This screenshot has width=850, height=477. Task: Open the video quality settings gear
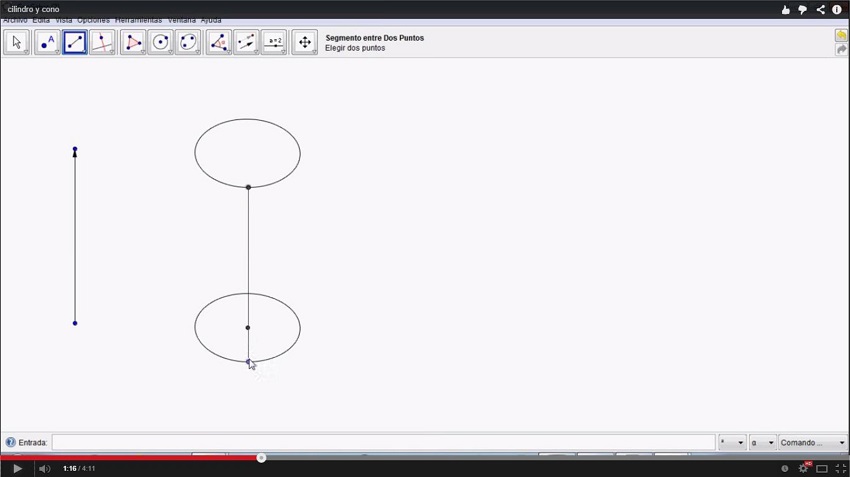point(803,468)
